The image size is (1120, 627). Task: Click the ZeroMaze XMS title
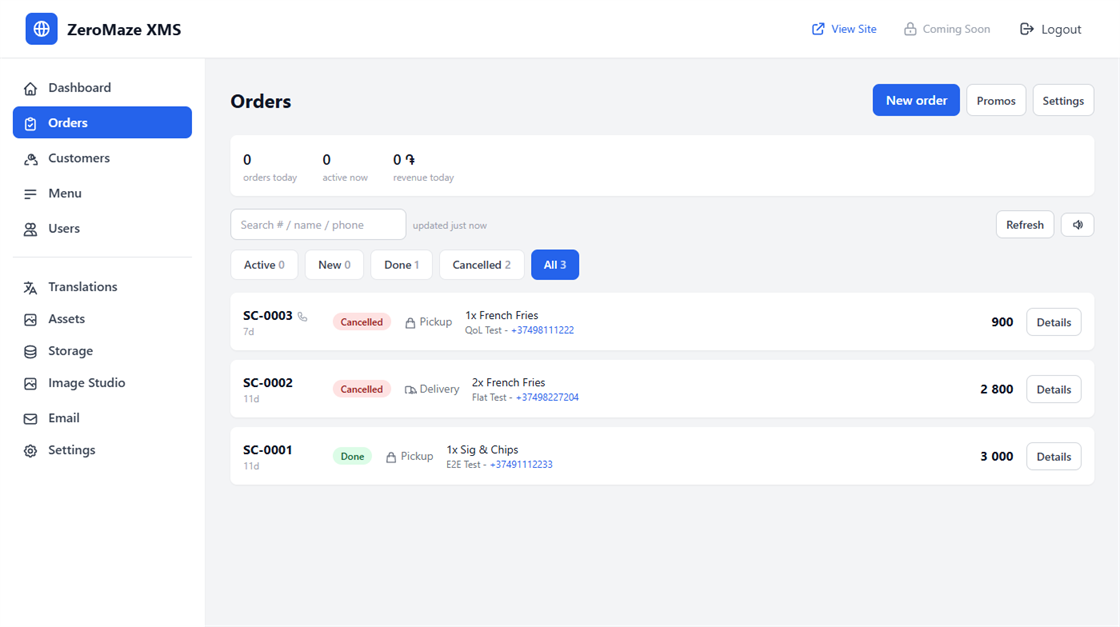[124, 29]
